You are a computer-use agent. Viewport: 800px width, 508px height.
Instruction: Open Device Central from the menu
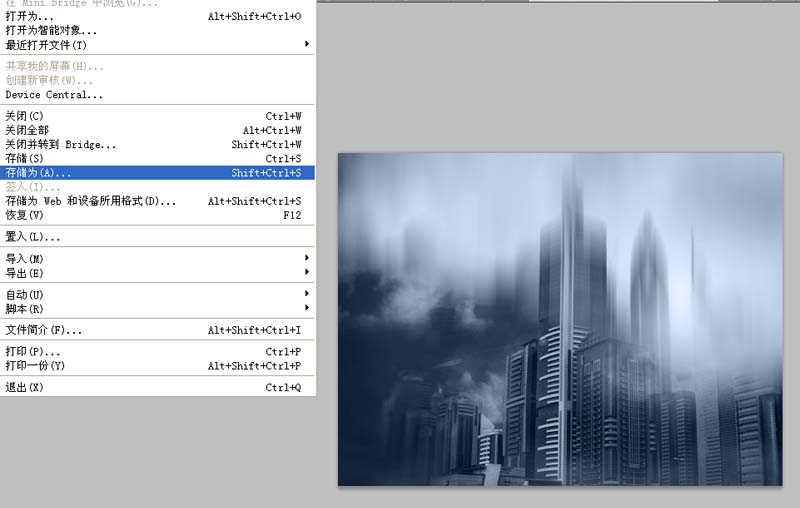click(54, 95)
